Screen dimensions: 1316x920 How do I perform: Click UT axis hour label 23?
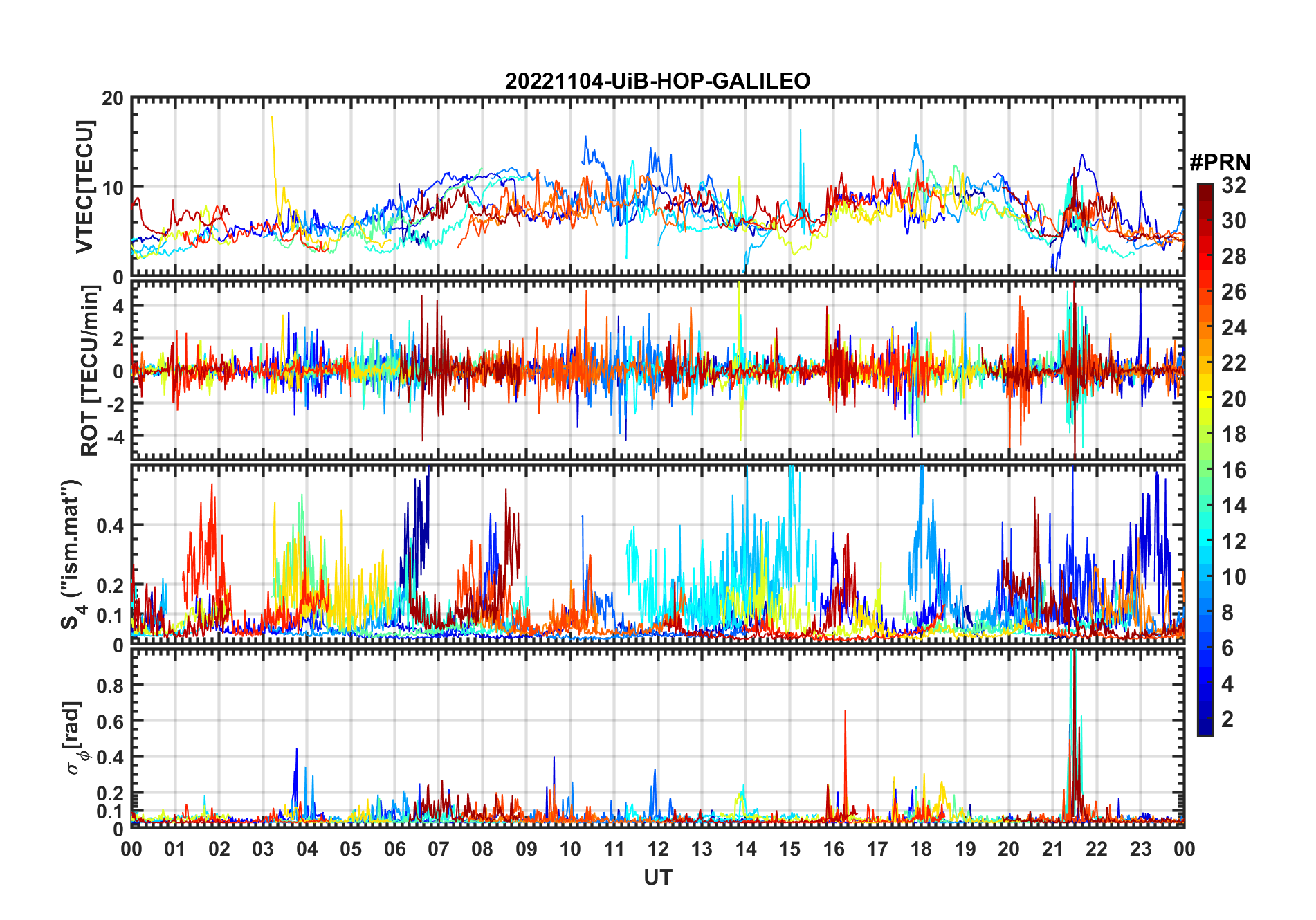[x=1141, y=849]
